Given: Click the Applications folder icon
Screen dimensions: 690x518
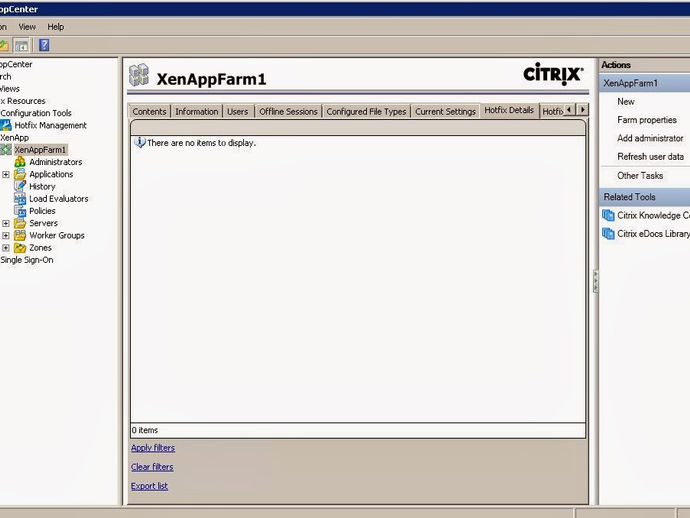Looking at the screenshot, I should [x=20, y=174].
